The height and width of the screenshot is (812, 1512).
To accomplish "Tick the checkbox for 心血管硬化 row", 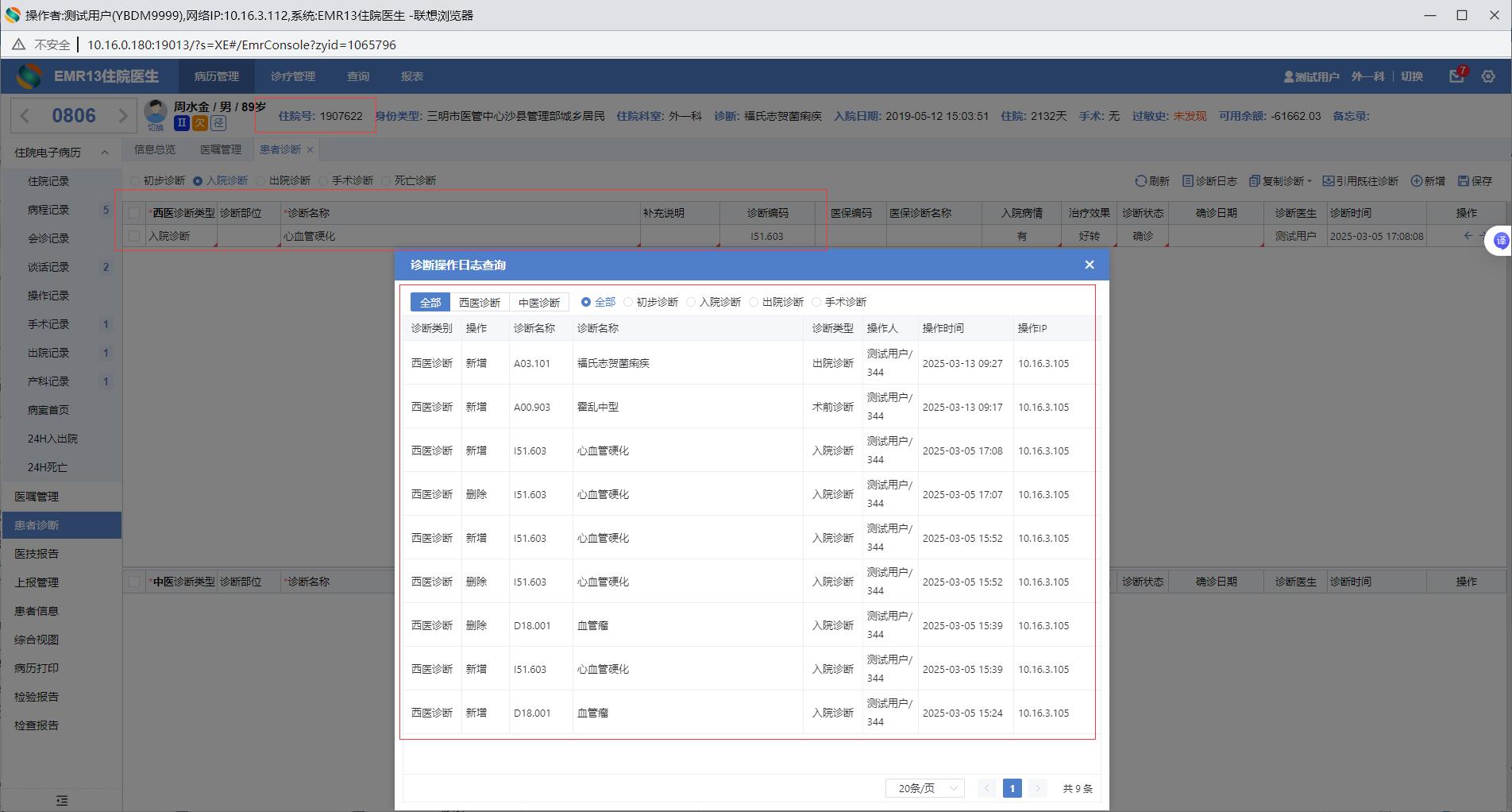I will pyautogui.click(x=134, y=236).
